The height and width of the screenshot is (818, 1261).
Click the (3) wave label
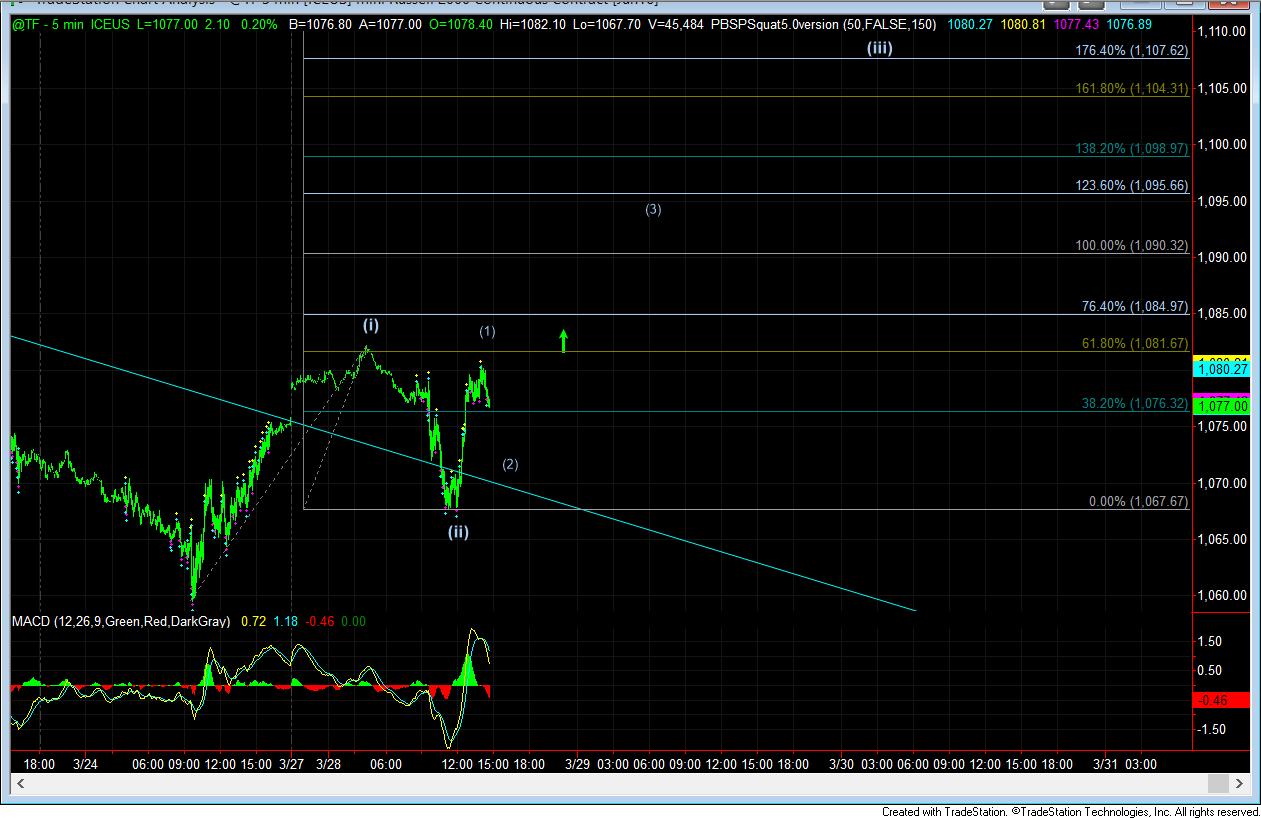click(653, 209)
